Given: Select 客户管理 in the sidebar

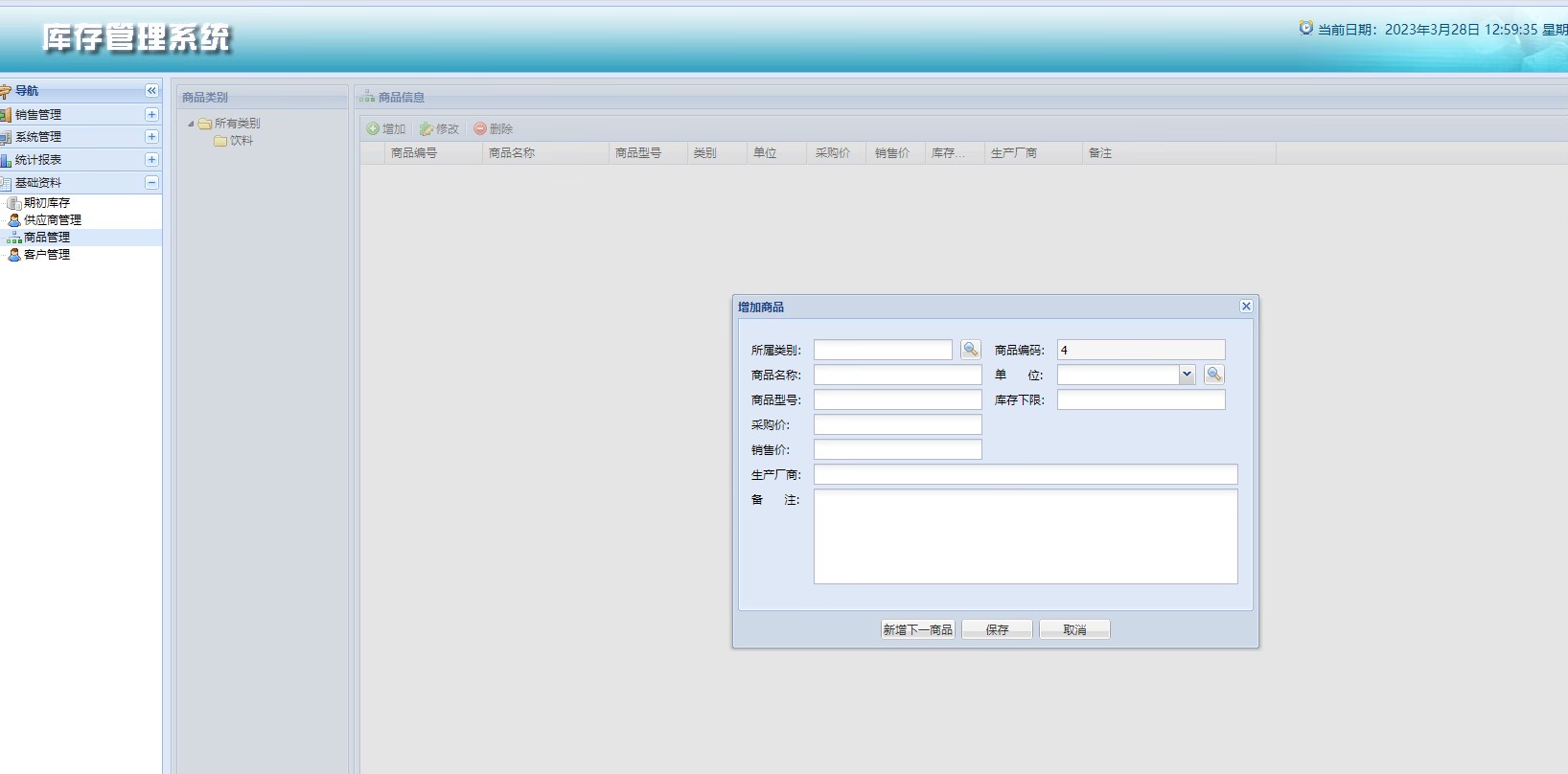Looking at the screenshot, I should 46,255.
